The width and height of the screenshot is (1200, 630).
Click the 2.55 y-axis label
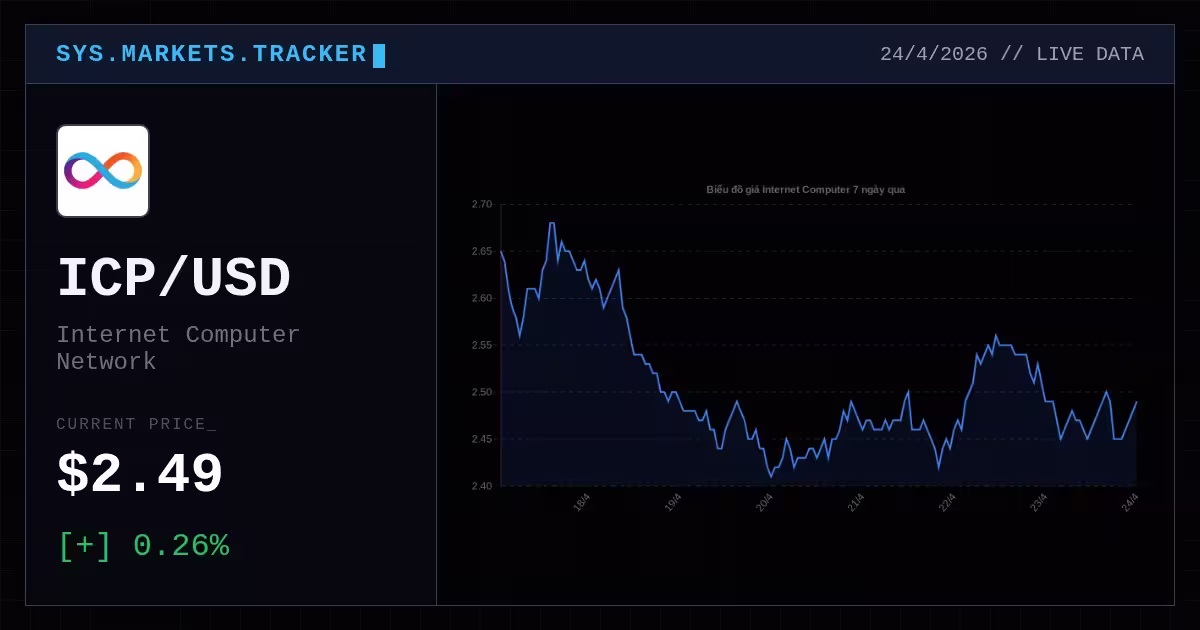(482, 345)
